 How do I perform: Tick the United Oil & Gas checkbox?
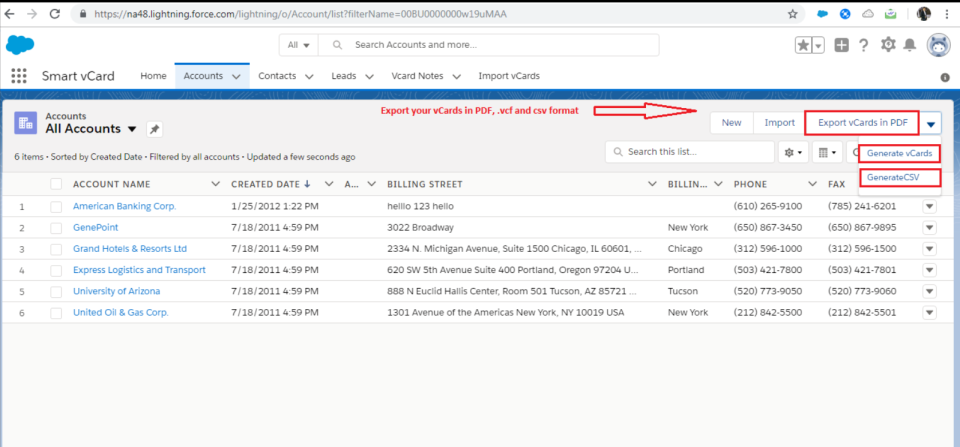56,313
